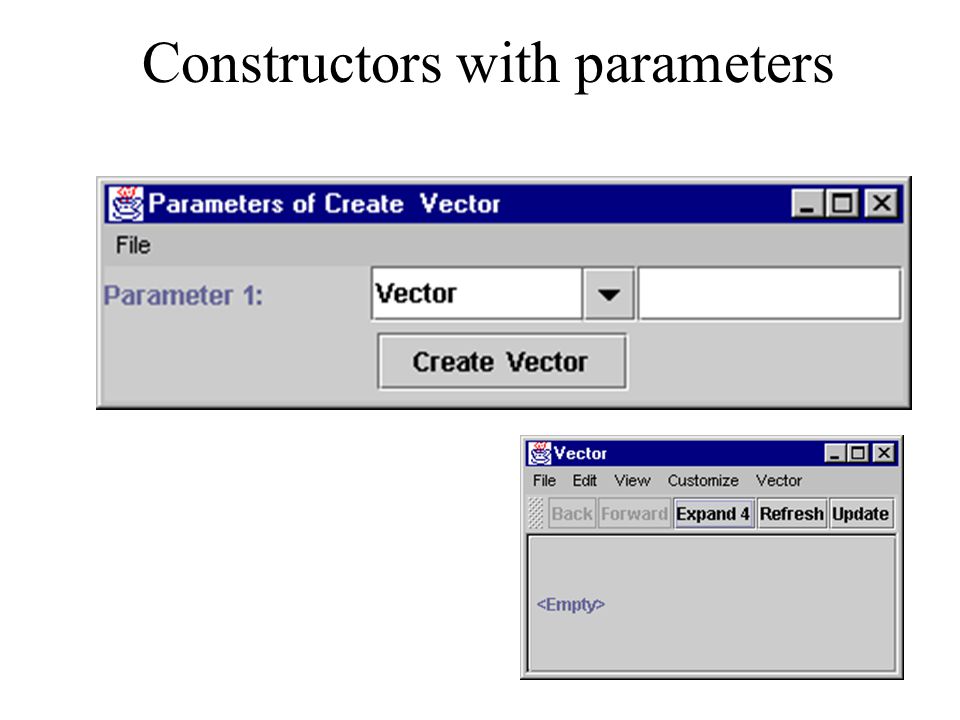Maximize the Parameters of Create Vector window
The image size is (960, 720).
842,203
